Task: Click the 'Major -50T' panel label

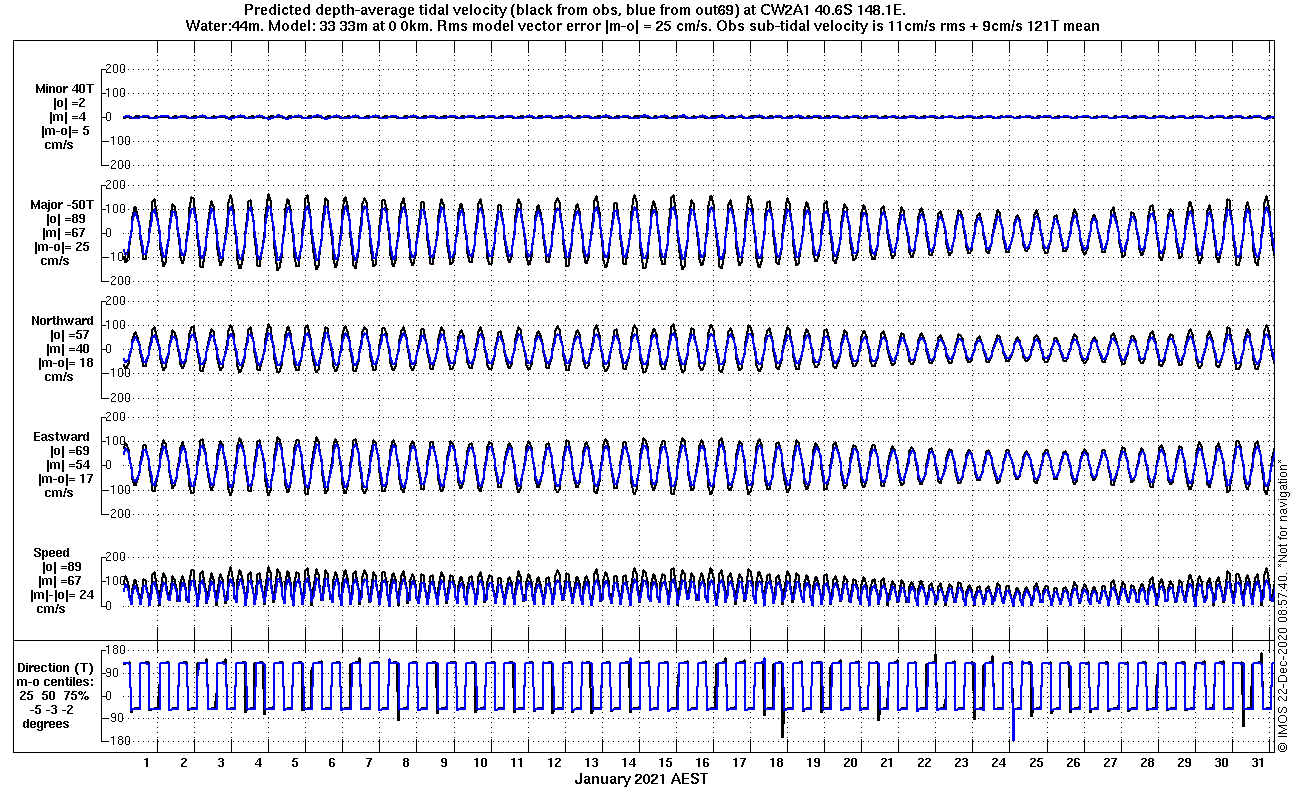Action: 62,205
